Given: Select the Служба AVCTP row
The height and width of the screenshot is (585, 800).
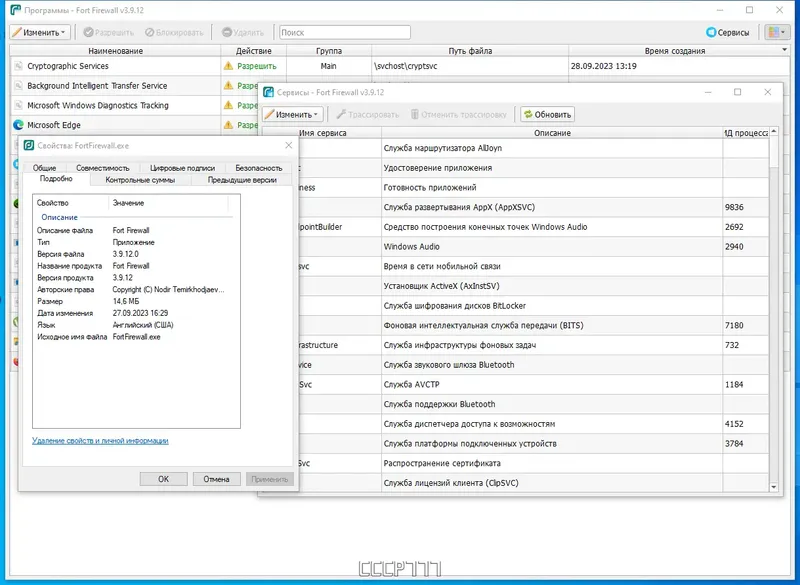Looking at the screenshot, I should point(533,384).
